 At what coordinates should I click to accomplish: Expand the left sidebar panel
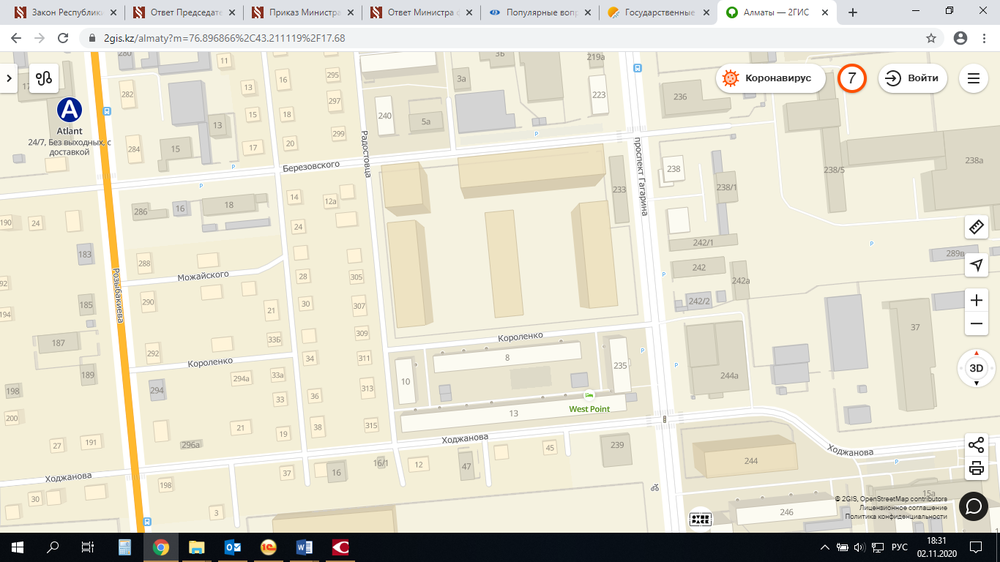pos(9,78)
